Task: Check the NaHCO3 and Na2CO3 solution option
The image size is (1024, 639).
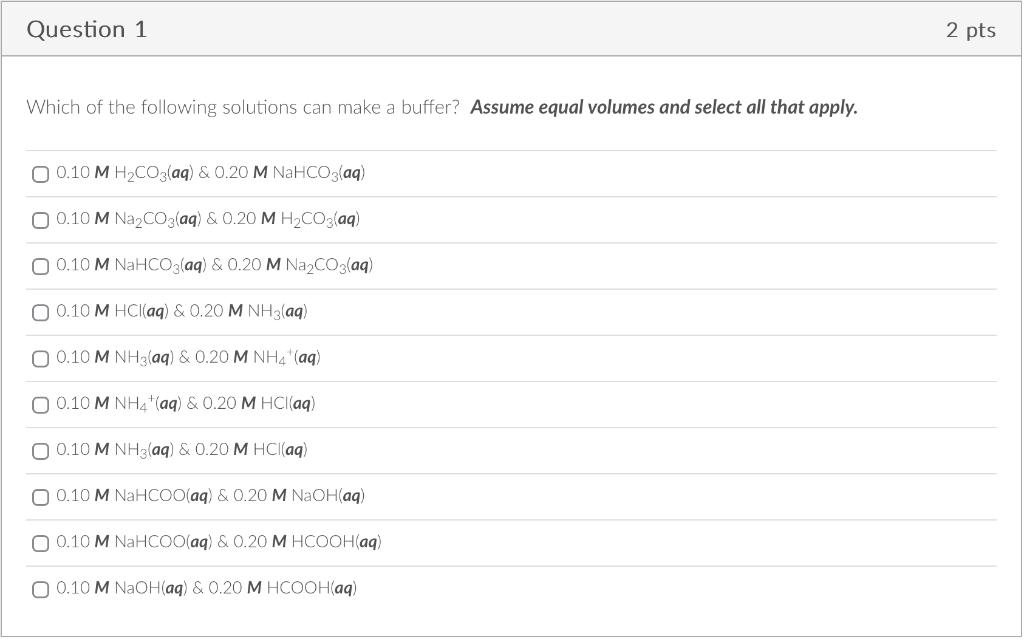Action: (x=40, y=267)
